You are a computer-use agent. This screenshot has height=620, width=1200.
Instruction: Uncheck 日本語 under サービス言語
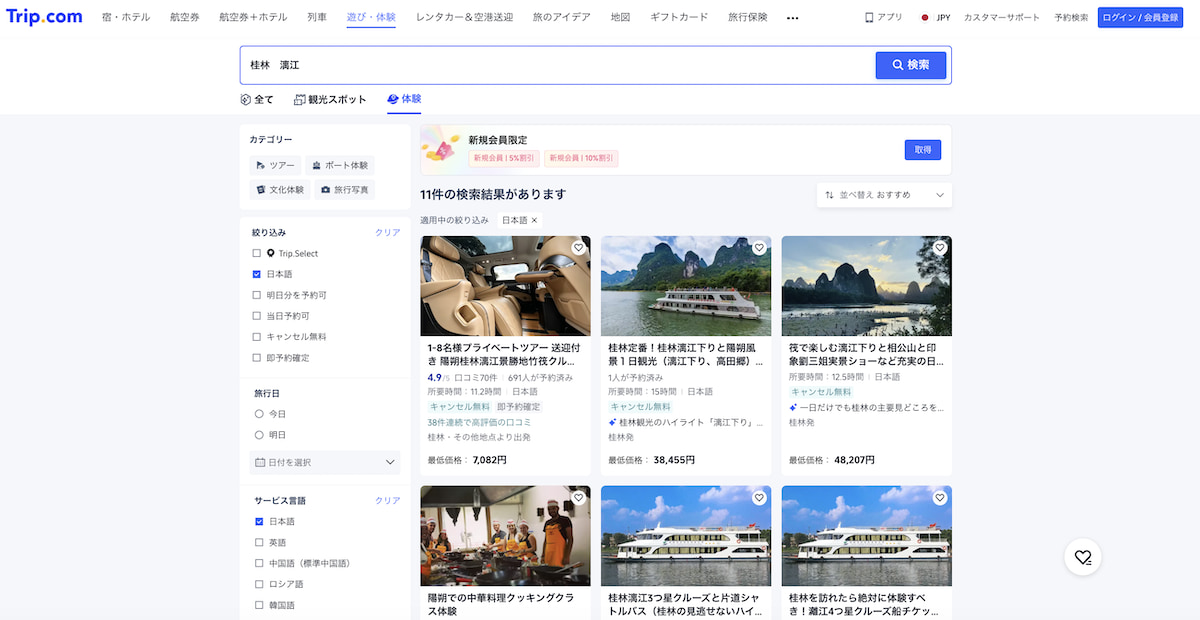tap(259, 522)
